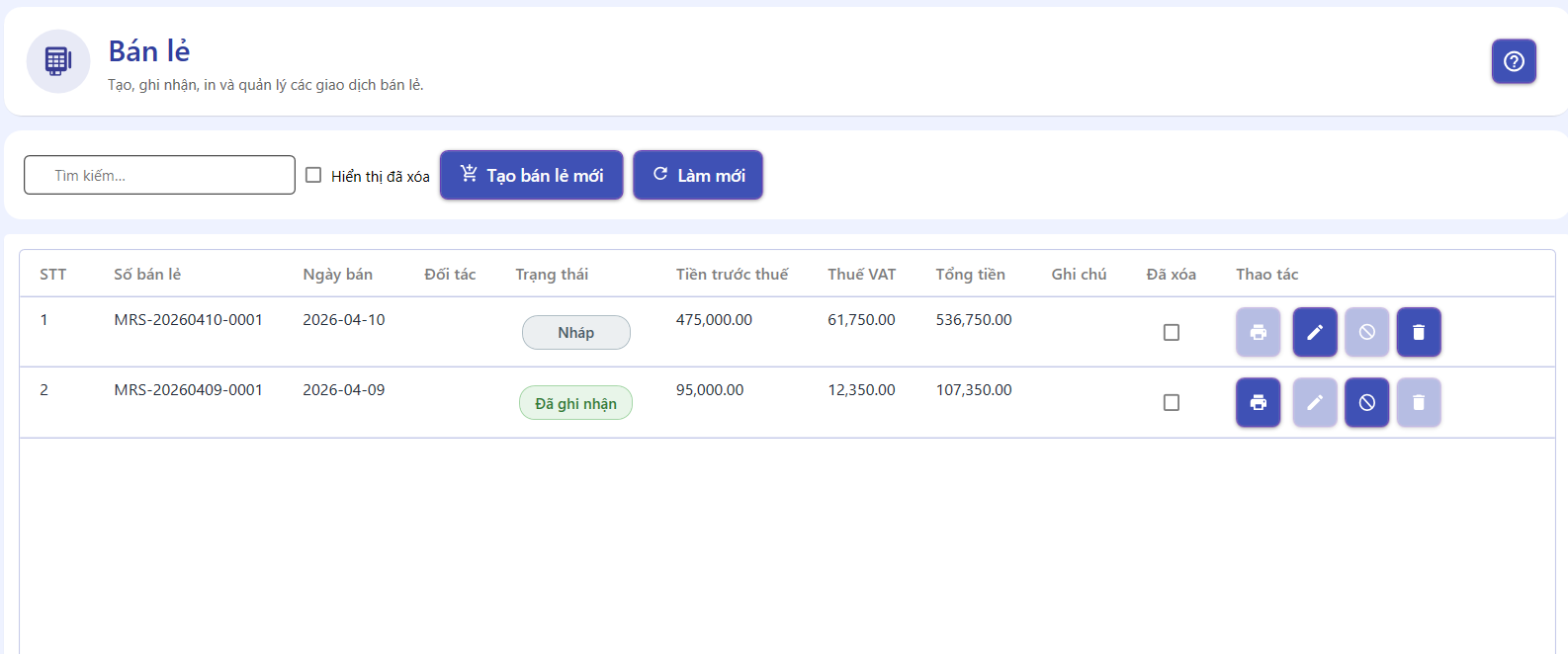Sort by 'Tổng tiền' column header
Image resolution: width=1568 pixels, height=654 pixels.
pyautogui.click(x=970, y=274)
